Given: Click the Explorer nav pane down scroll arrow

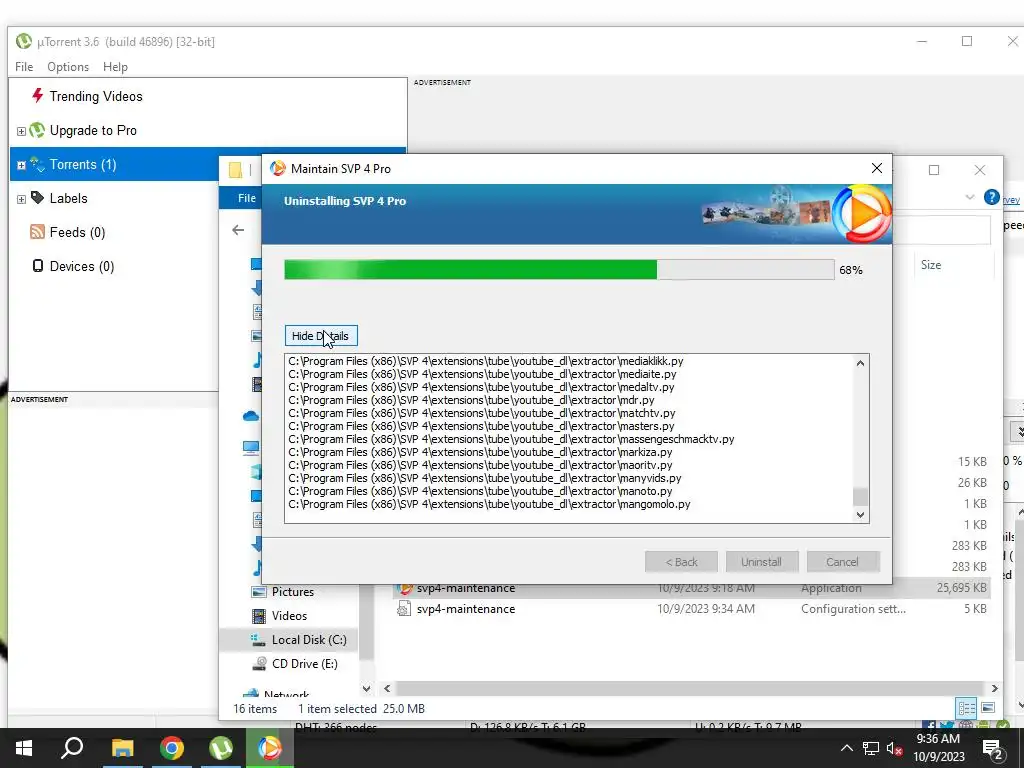Looking at the screenshot, I should pos(366,688).
